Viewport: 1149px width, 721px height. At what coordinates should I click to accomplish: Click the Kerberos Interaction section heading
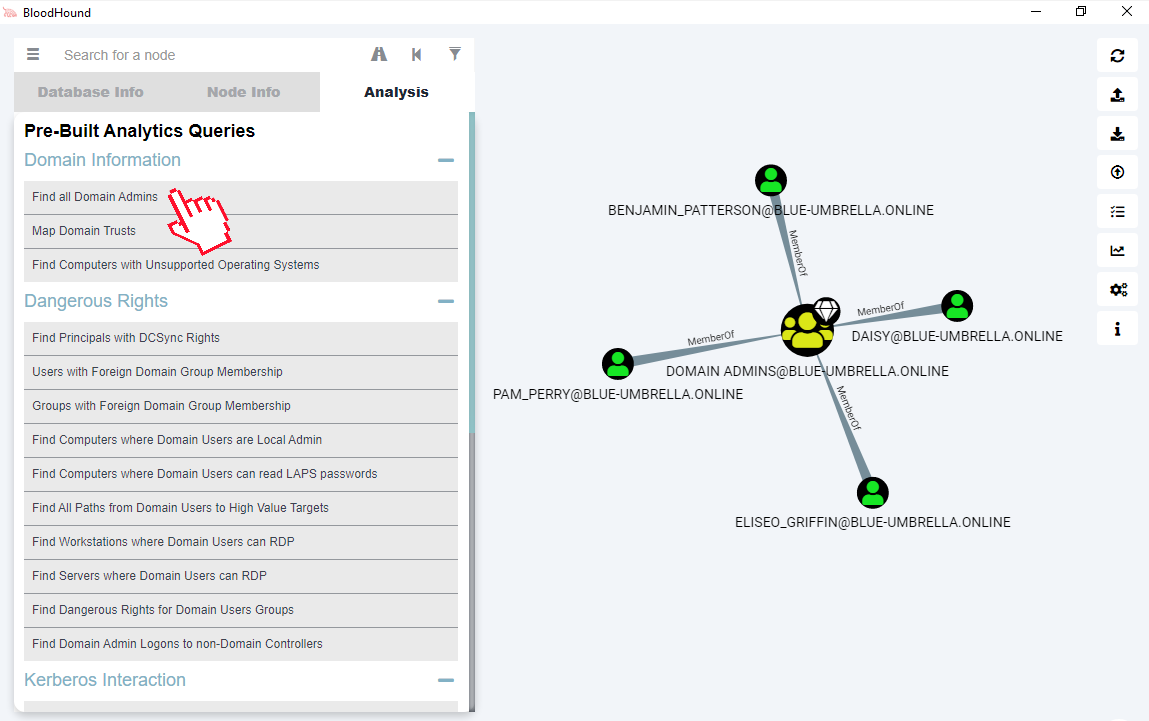pyautogui.click(x=105, y=680)
